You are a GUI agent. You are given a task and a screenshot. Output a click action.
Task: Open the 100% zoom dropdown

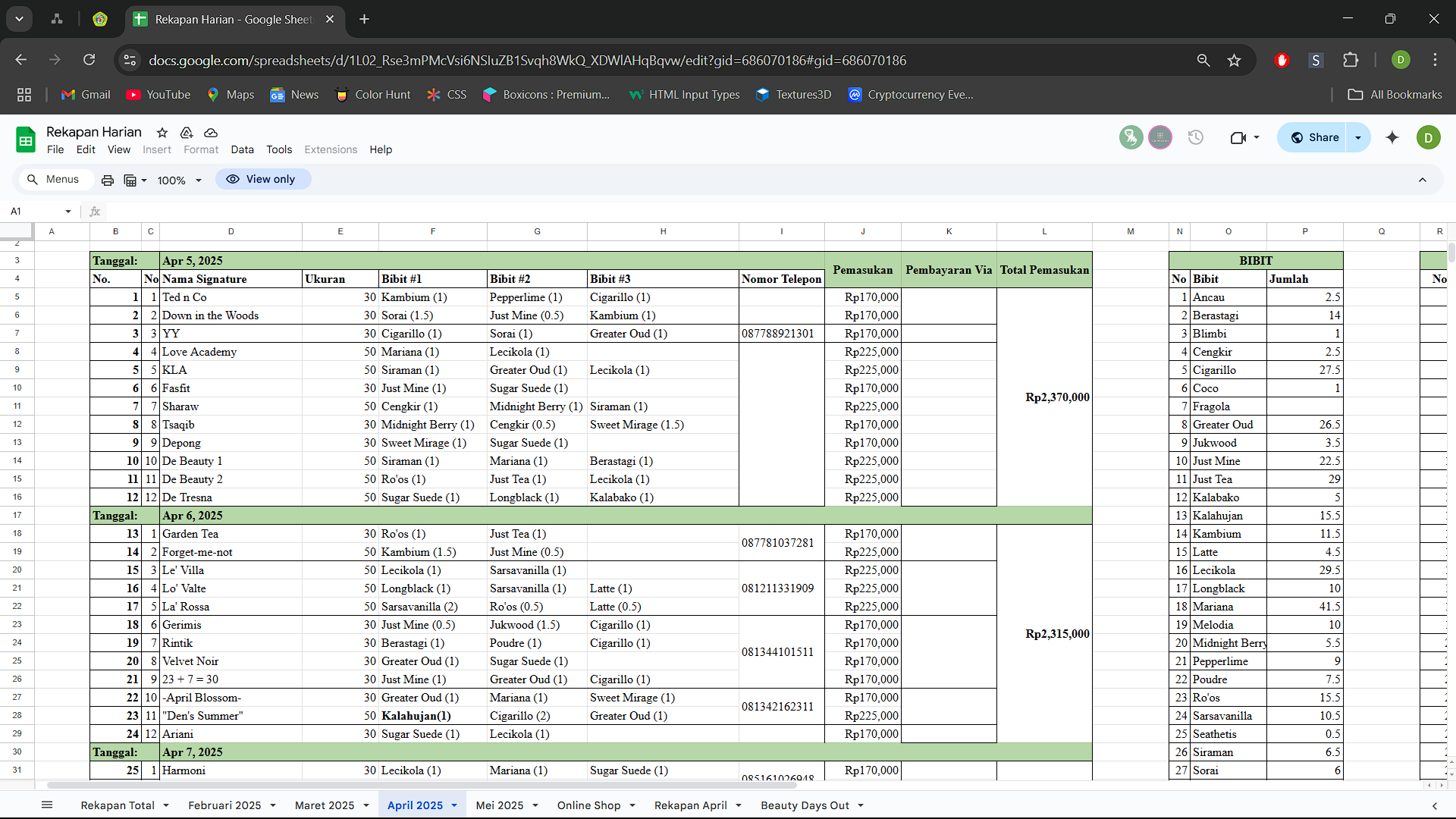coord(180,180)
